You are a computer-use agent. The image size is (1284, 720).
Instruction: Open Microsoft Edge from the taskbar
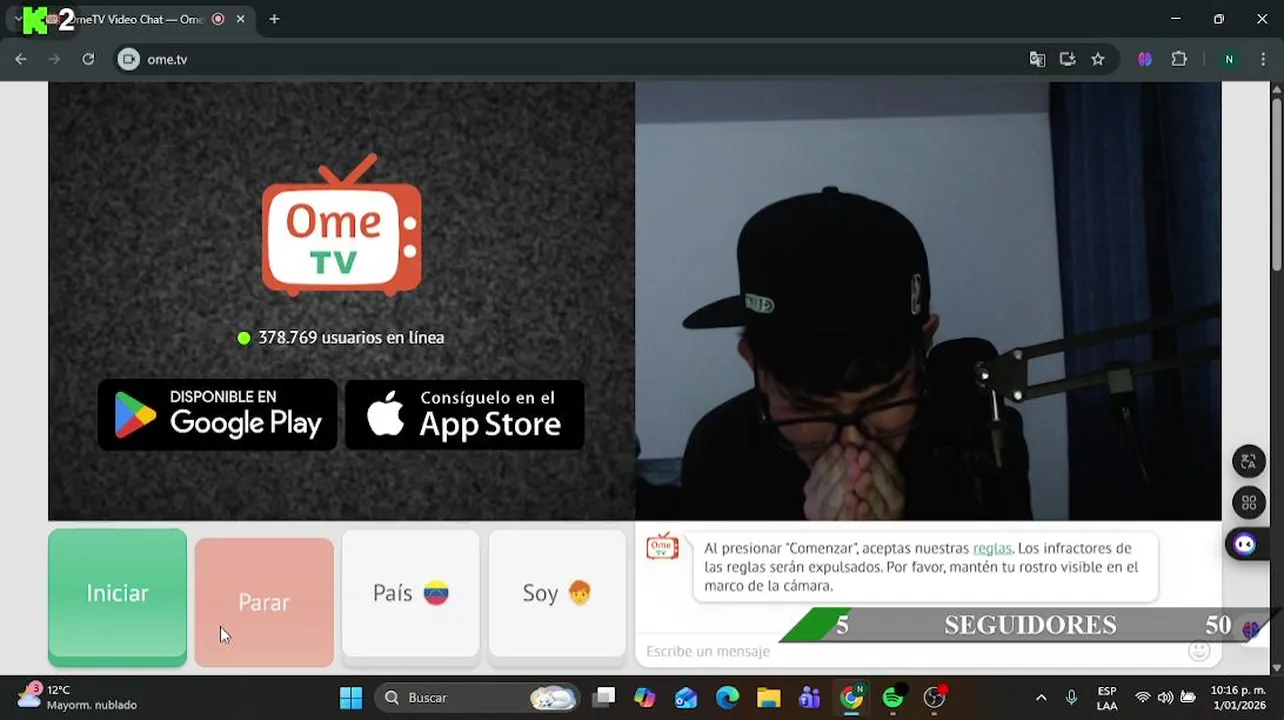click(x=727, y=698)
